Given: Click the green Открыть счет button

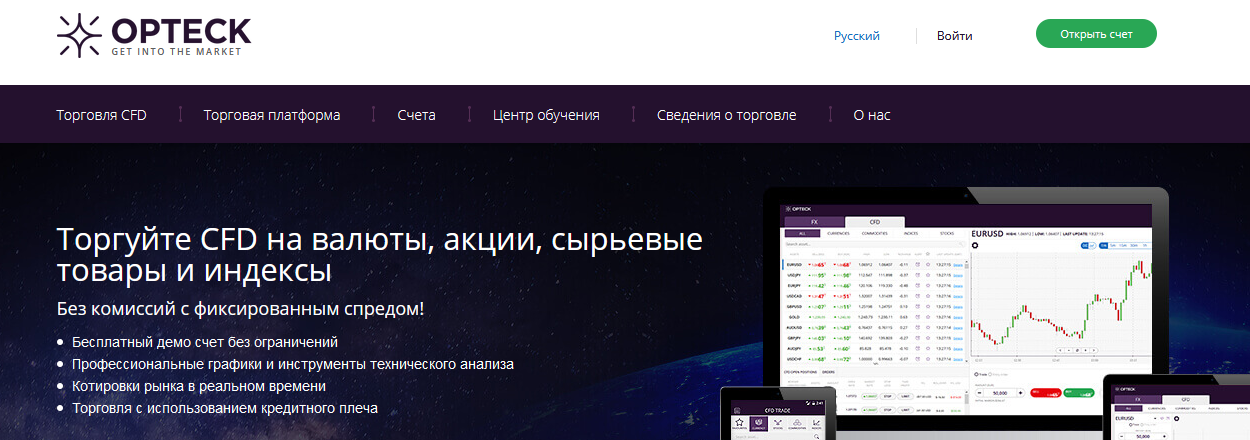Looking at the screenshot, I should point(1096,34).
